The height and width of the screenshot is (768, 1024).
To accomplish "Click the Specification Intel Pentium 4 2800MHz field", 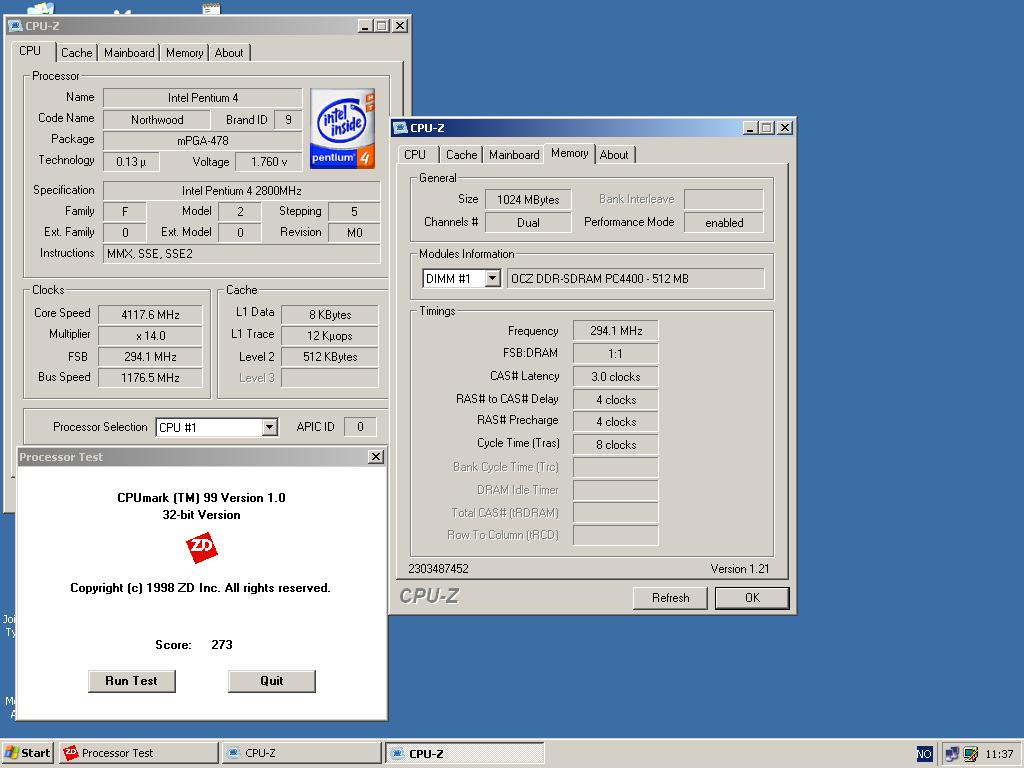I will 242,191.
